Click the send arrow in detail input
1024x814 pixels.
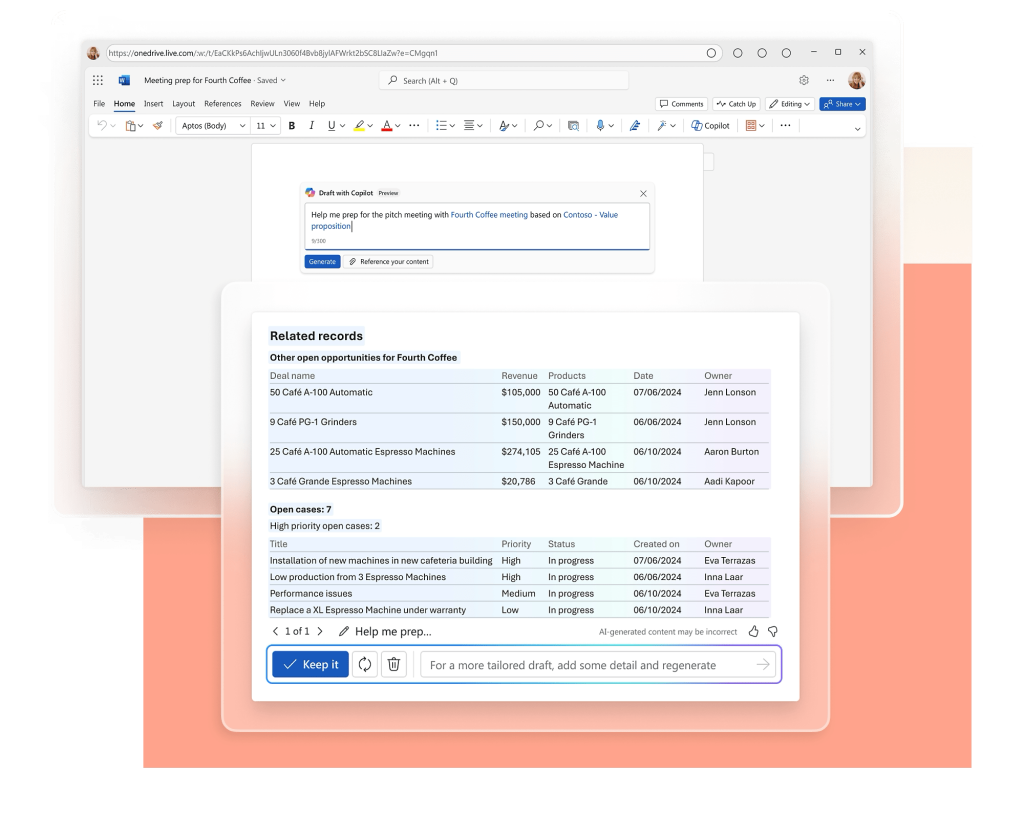coord(763,664)
